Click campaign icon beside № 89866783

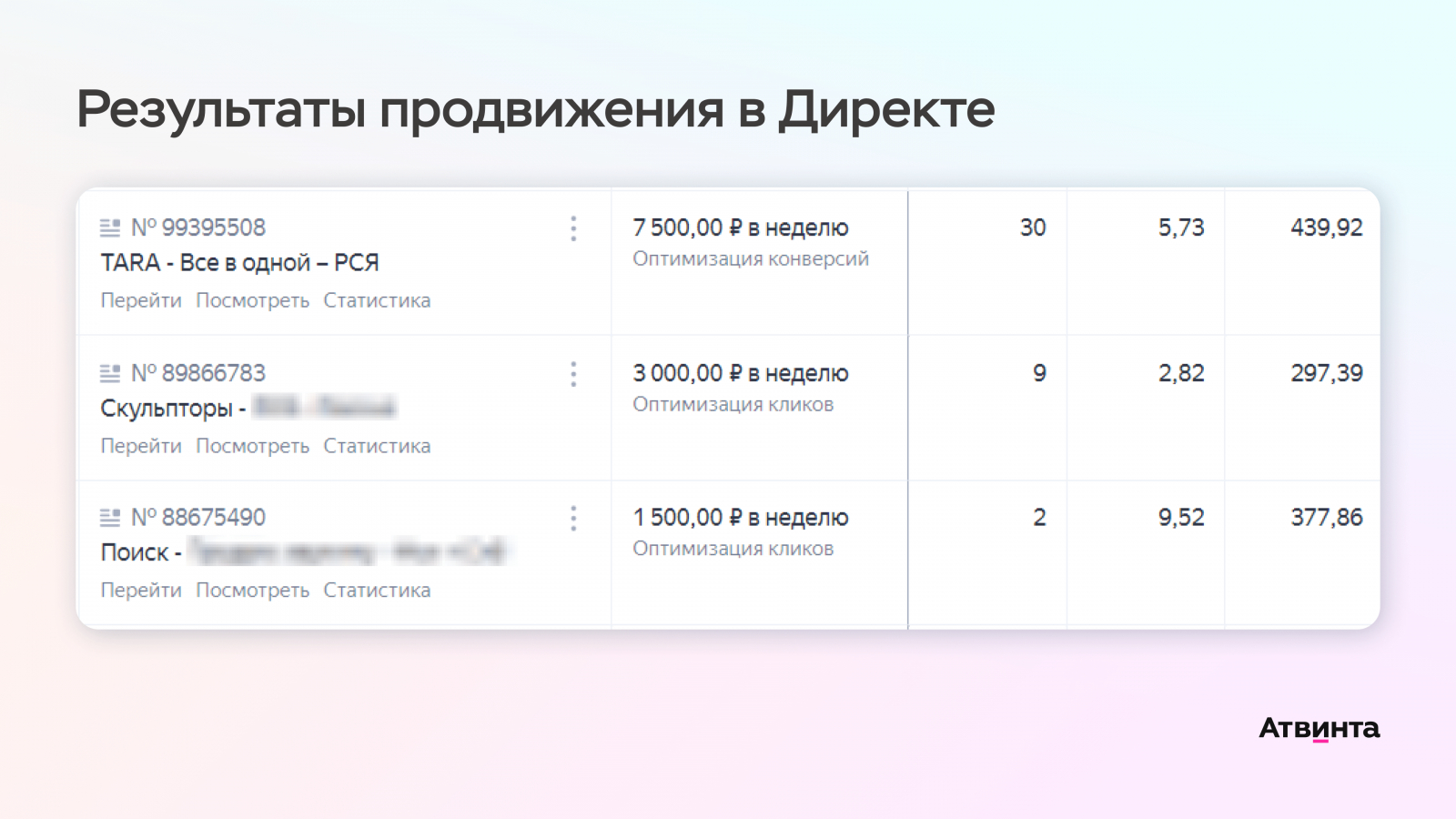coord(110,373)
